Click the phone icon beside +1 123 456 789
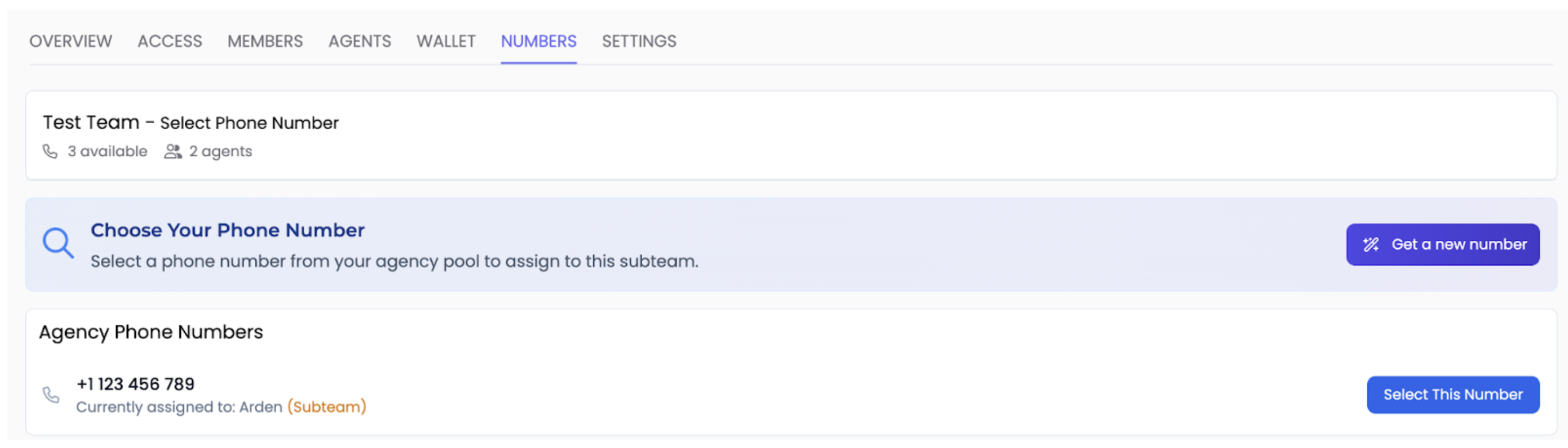Image resolution: width=1568 pixels, height=448 pixels. 52,394
